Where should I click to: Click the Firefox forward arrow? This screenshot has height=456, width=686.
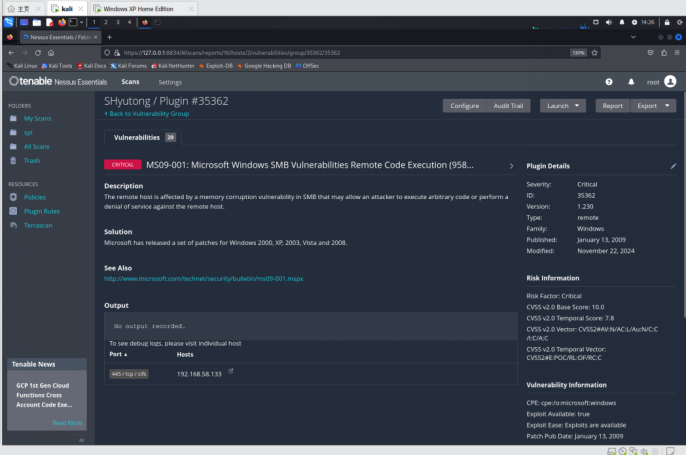[x=24, y=53]
